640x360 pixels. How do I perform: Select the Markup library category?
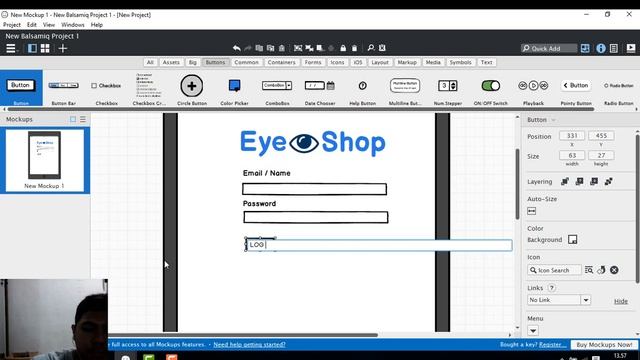(x=407, y=62)
